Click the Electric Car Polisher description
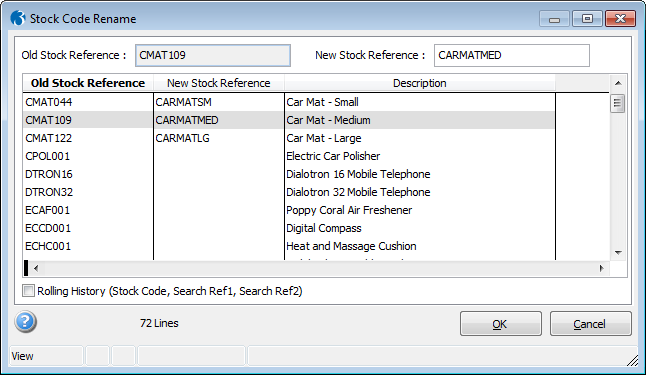 pos(333,156)
